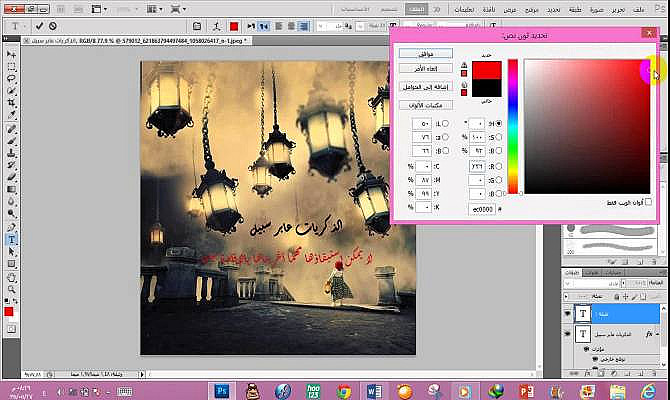
Task: Open the ملف (File) menu
Action: pos(638,9)
